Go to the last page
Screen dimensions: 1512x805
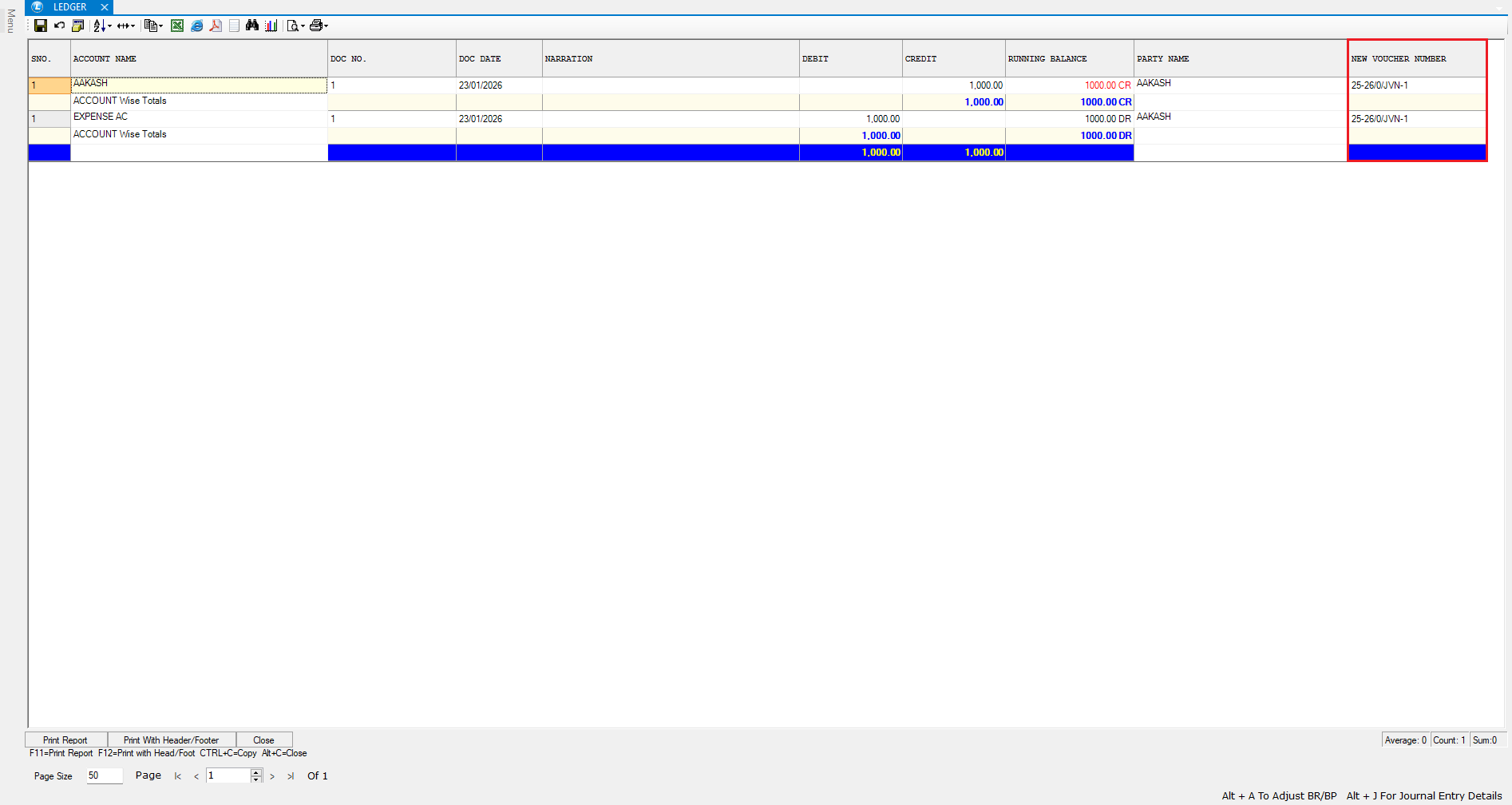(291, 776)
